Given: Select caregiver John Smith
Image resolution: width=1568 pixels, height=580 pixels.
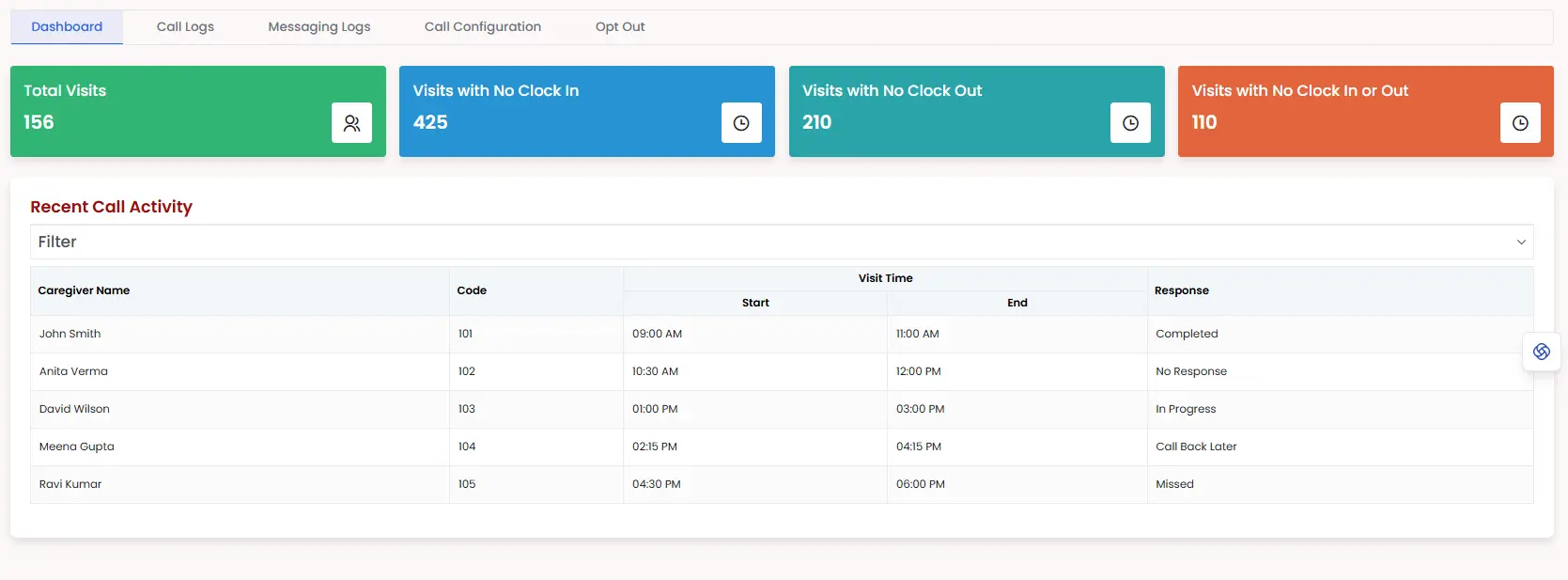Looking at the screenshot, I should [x=70, y=334].
